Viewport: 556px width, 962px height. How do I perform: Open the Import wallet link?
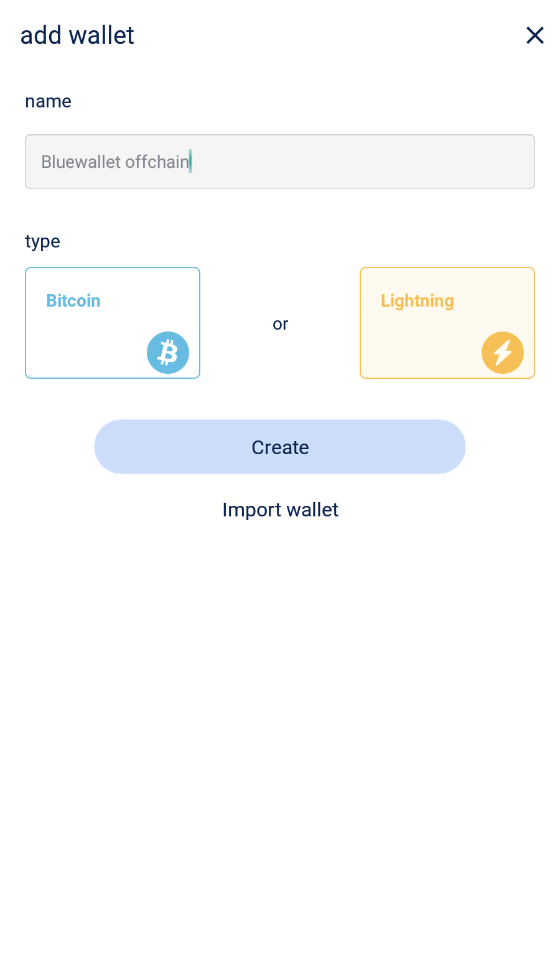pos(280,510)
